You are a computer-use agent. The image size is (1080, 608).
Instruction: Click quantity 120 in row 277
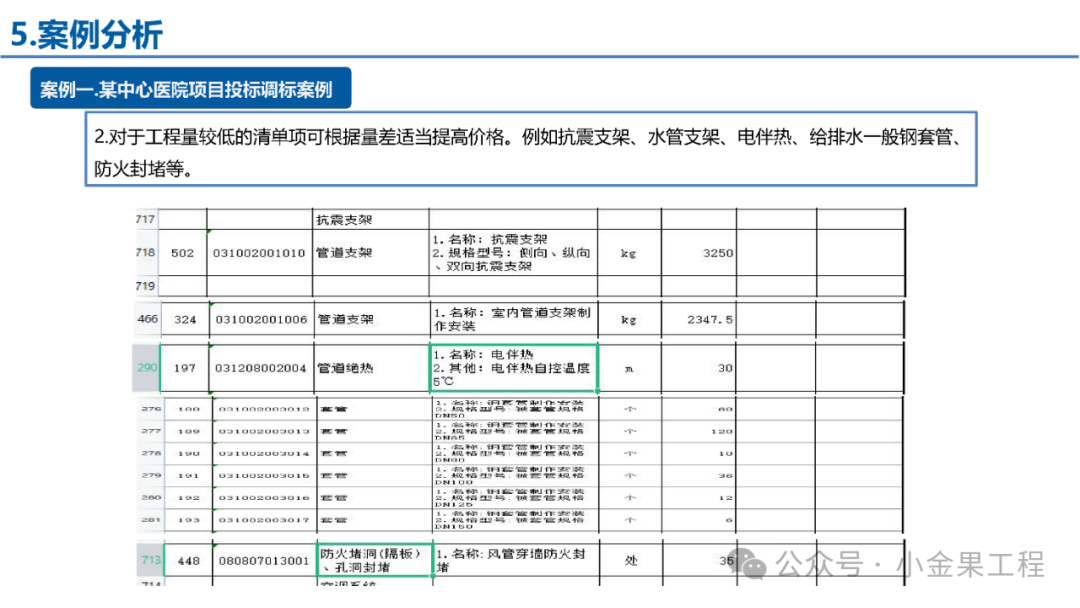click(698, 431)
